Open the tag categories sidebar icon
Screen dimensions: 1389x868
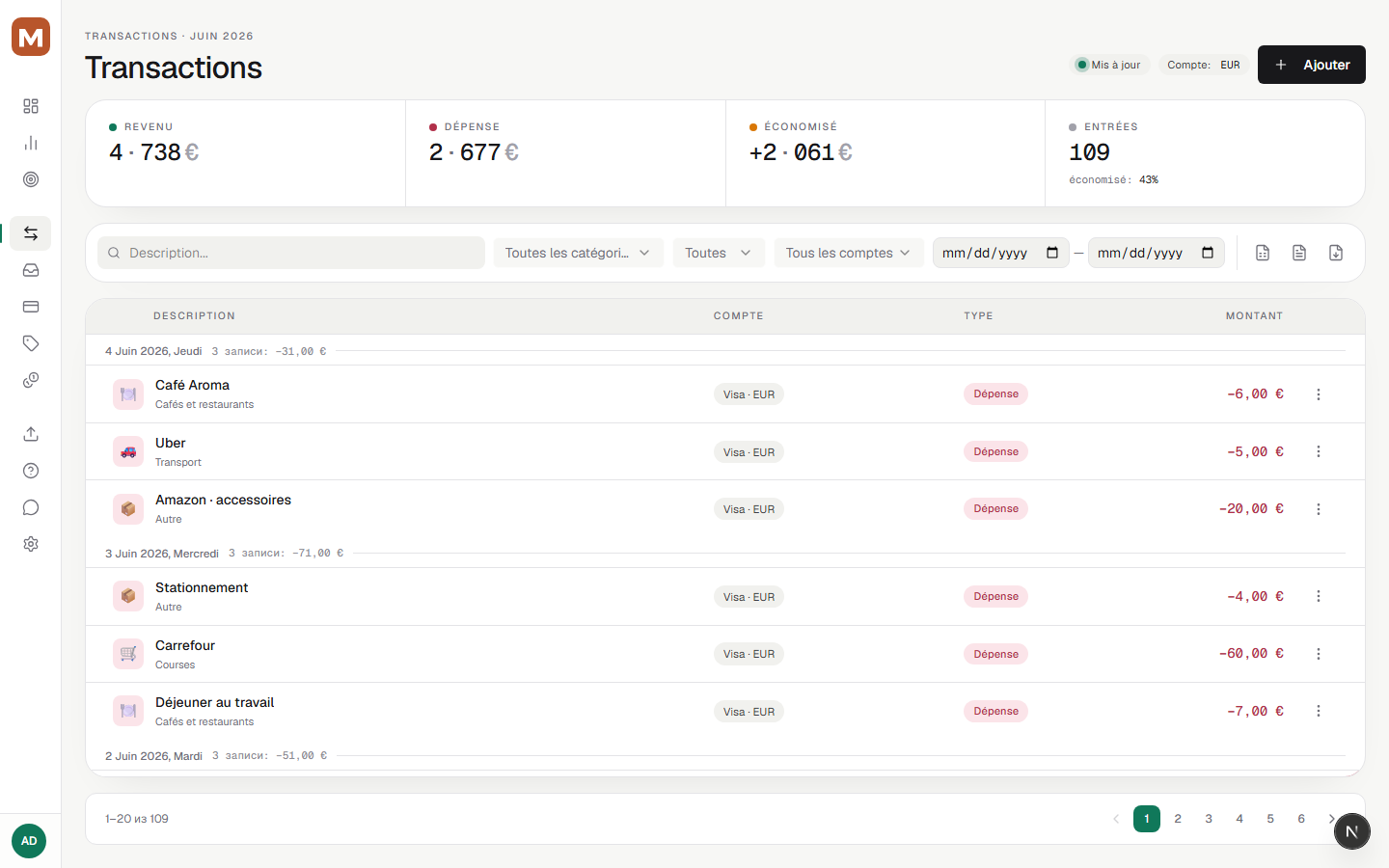point(31,343)
